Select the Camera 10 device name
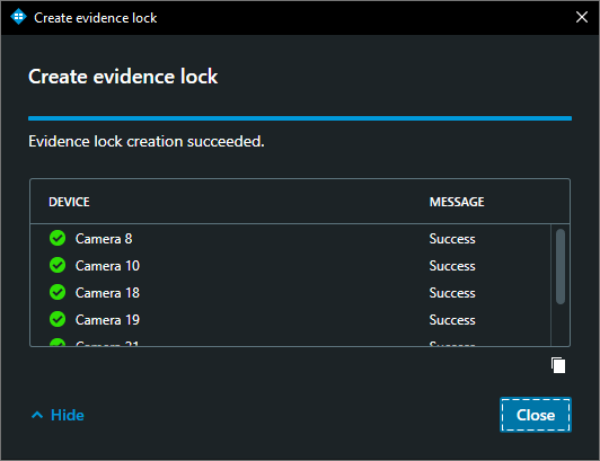The image size is (600, 461). (107, 266)
